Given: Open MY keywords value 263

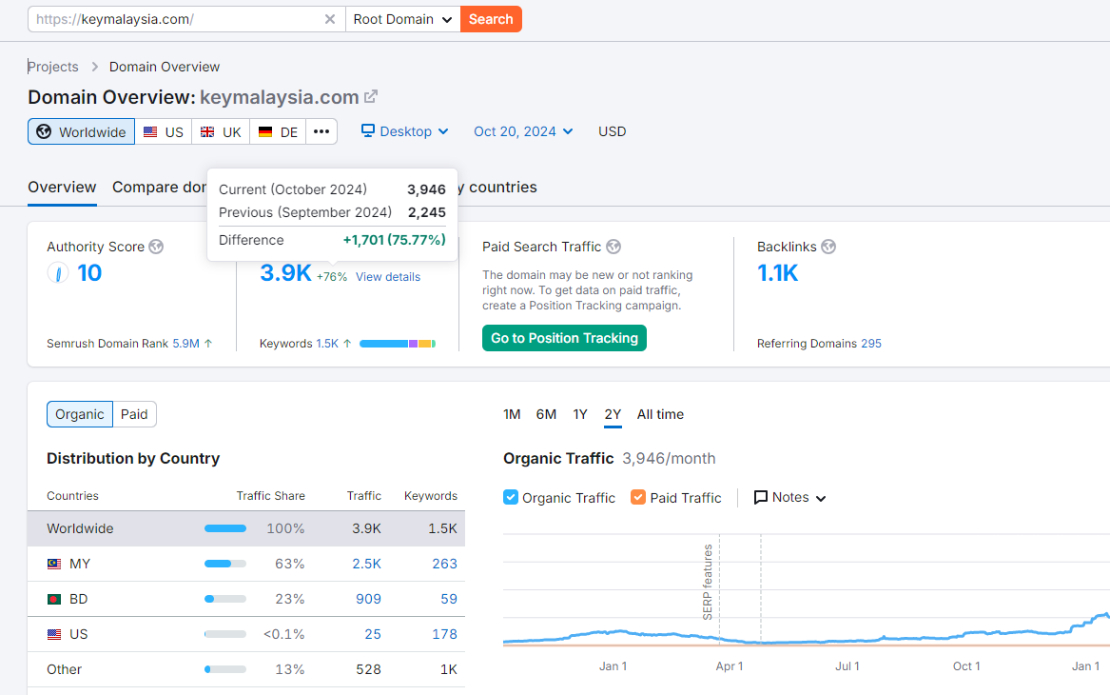Looking at the screenshot, I should click(445, 564).
